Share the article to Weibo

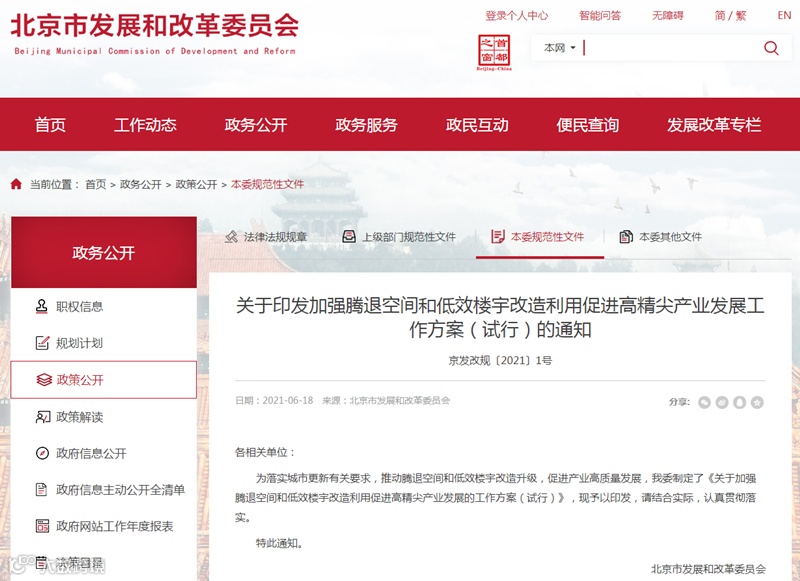[x=722, y=402]
